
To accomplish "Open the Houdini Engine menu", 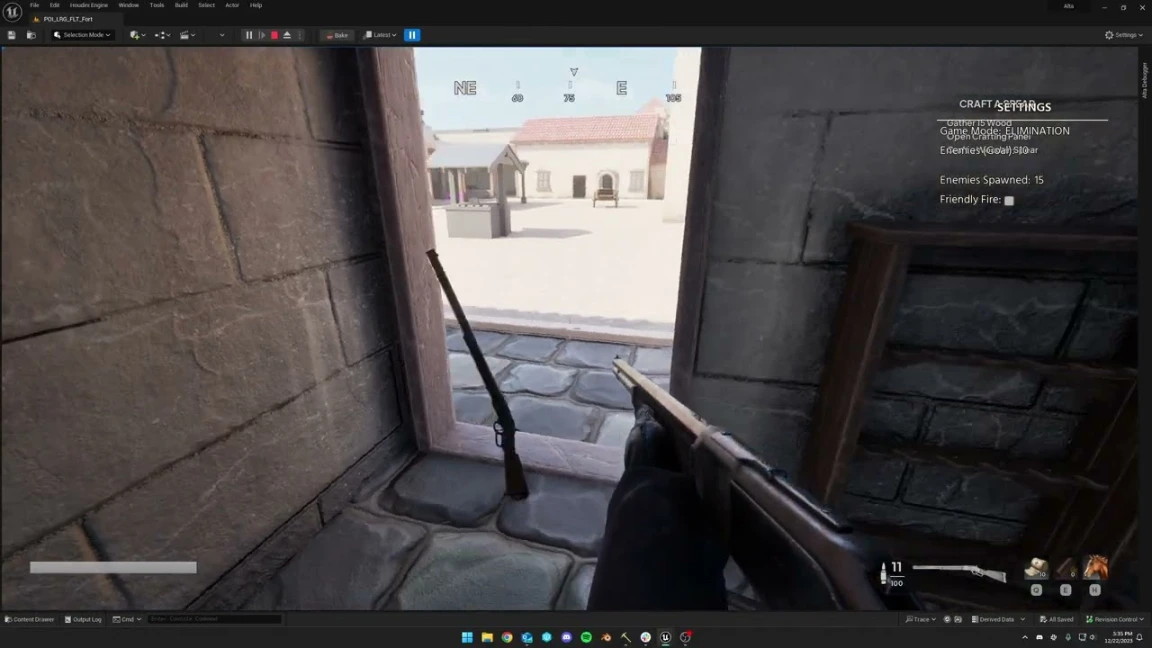I will pos(89,5).
